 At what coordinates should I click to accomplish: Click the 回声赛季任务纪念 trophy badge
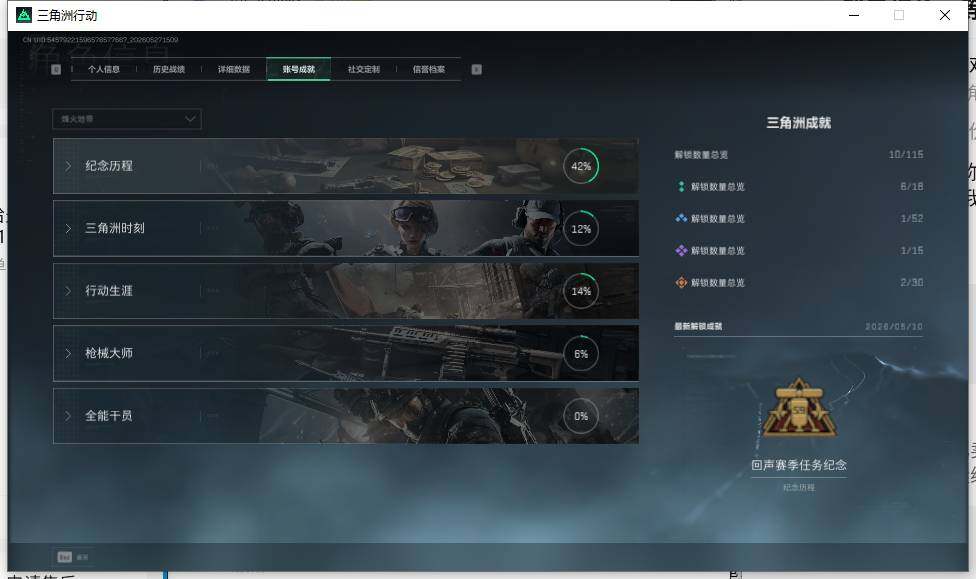(799, 408)
